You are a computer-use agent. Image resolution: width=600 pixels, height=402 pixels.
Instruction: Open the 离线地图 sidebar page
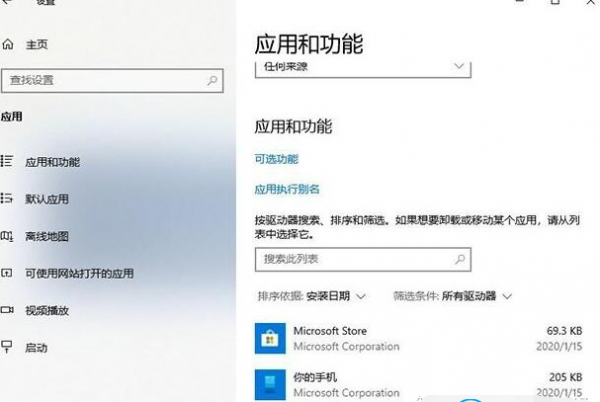(47, 236)
